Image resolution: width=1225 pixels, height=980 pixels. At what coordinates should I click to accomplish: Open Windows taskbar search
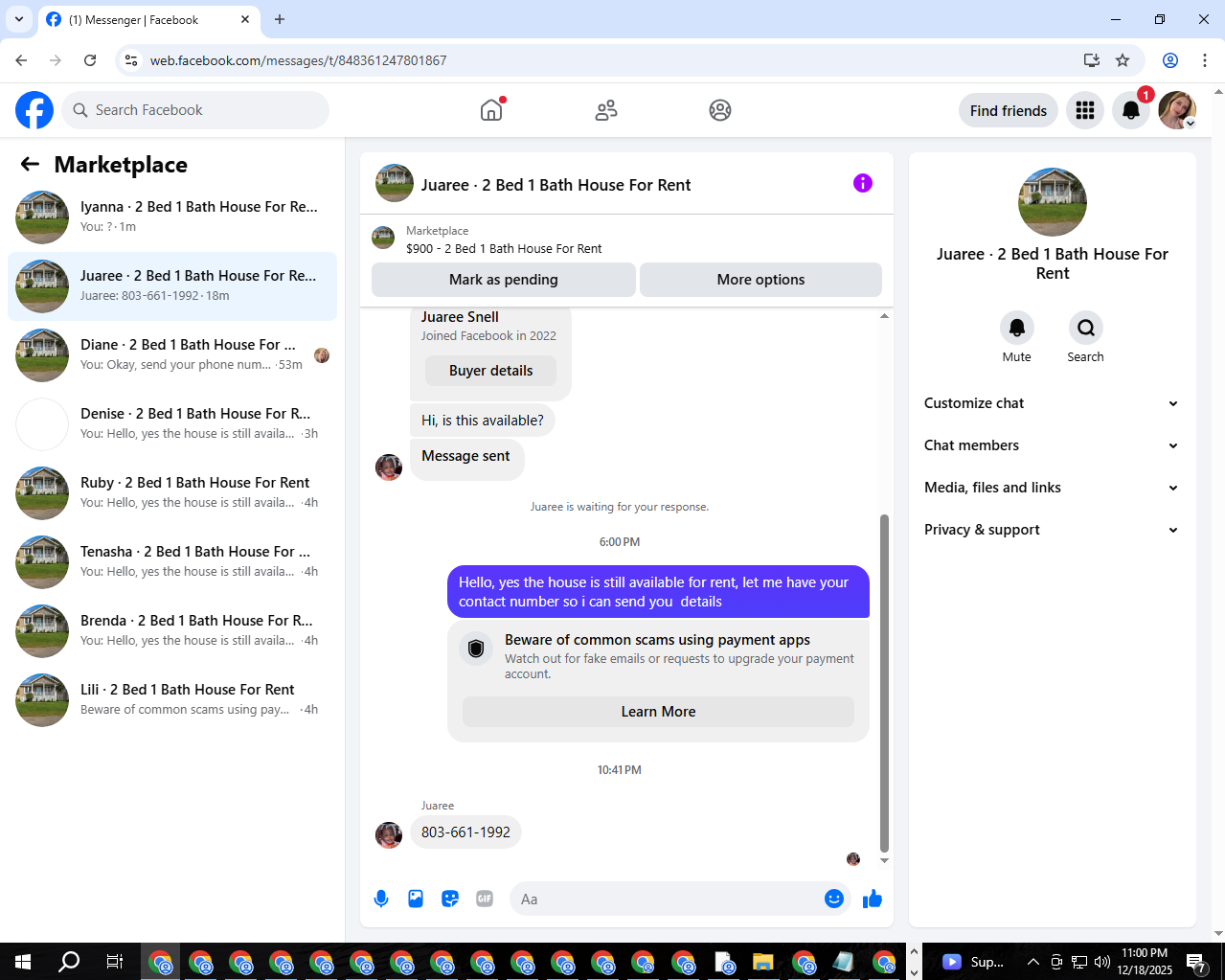coord(69,962)
